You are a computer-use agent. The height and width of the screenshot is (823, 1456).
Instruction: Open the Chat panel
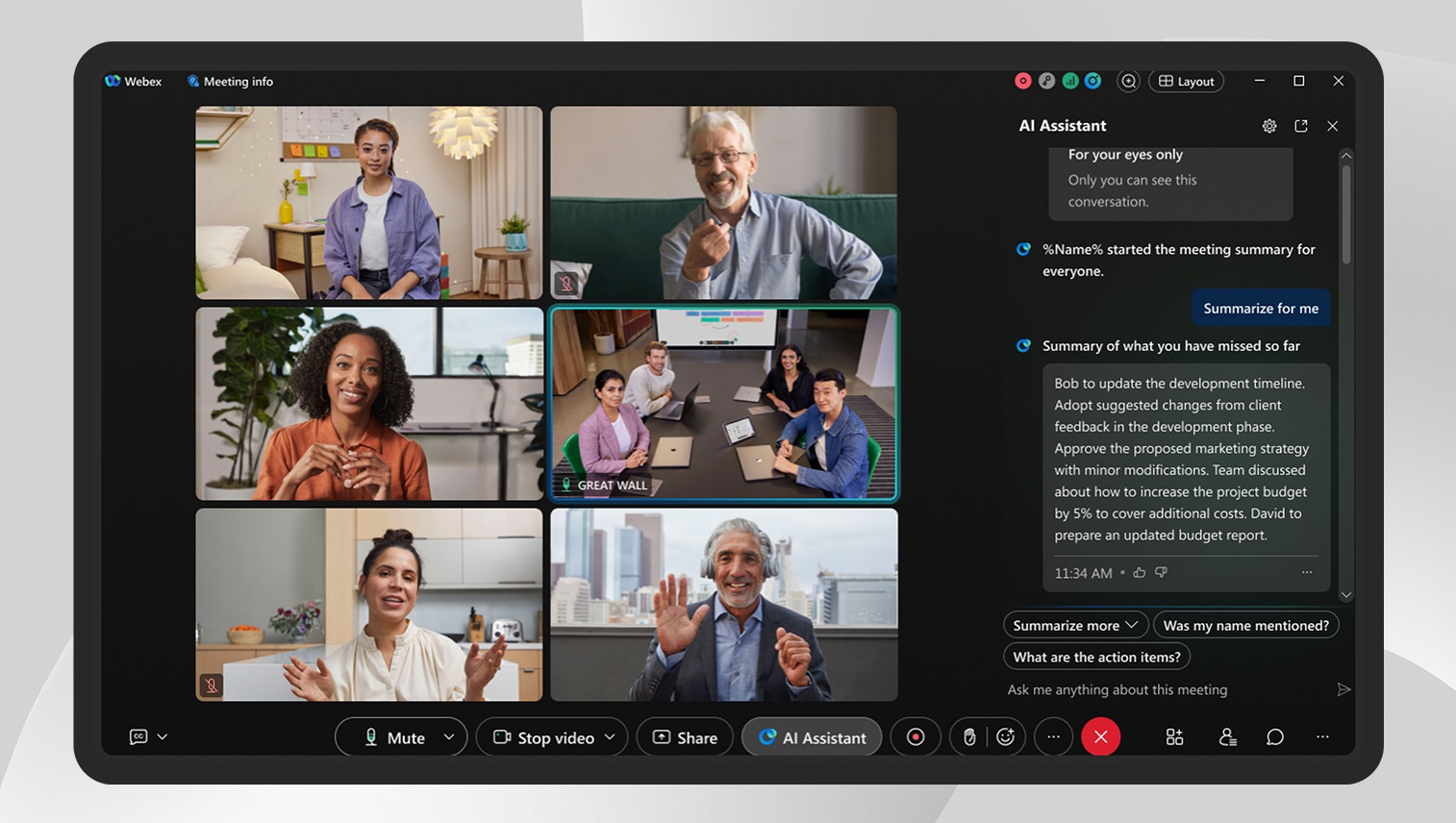point(1275,737)
